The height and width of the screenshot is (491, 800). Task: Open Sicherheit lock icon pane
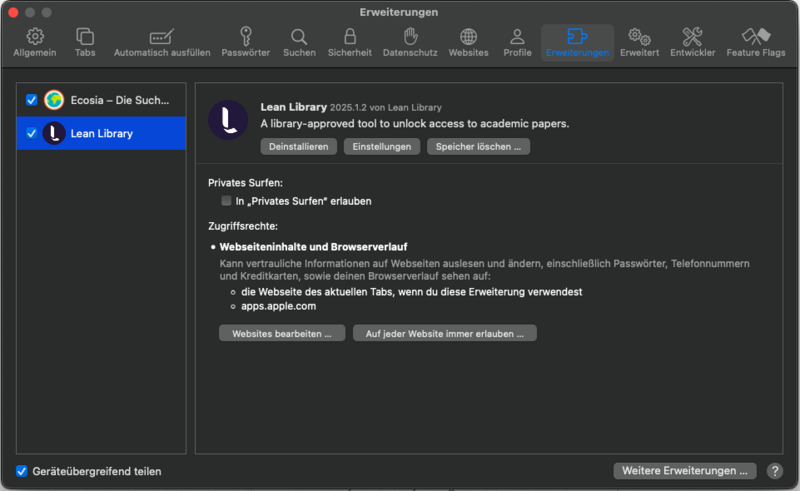350,42
